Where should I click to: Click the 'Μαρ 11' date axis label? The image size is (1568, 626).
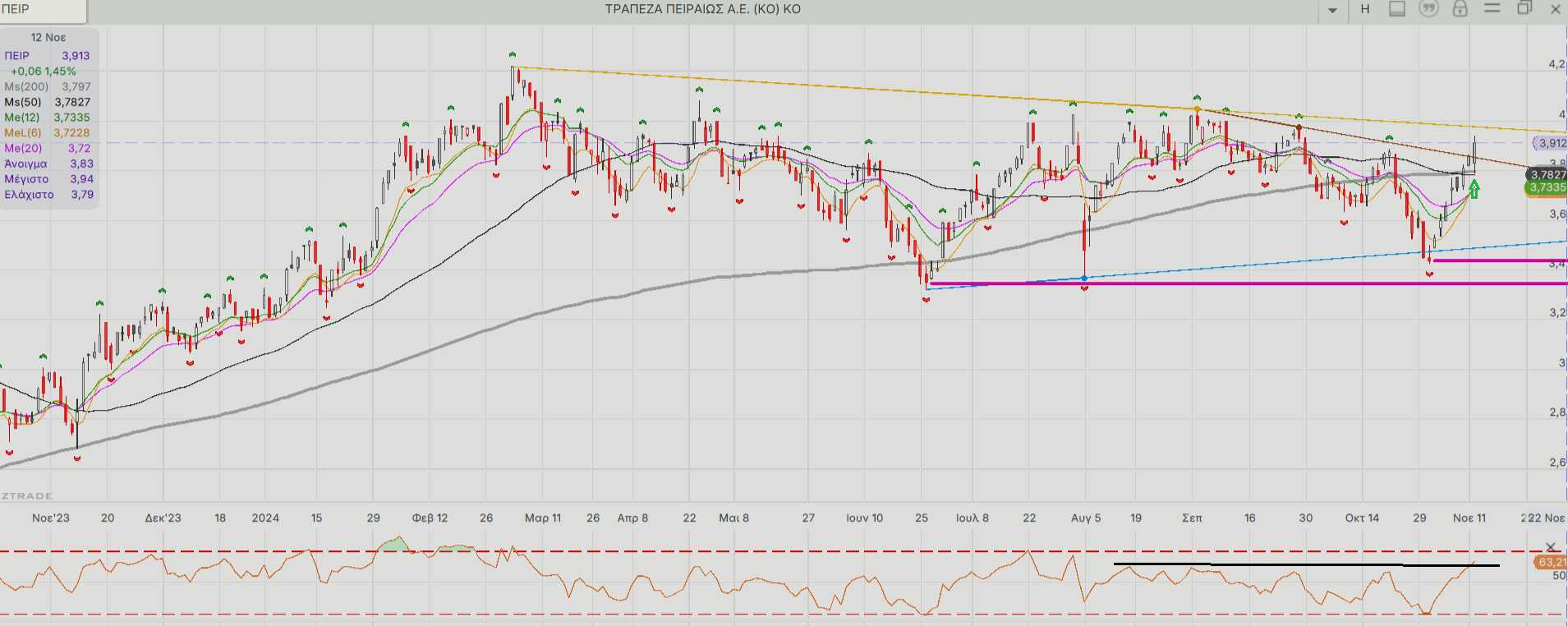click(x=543, y=518)
